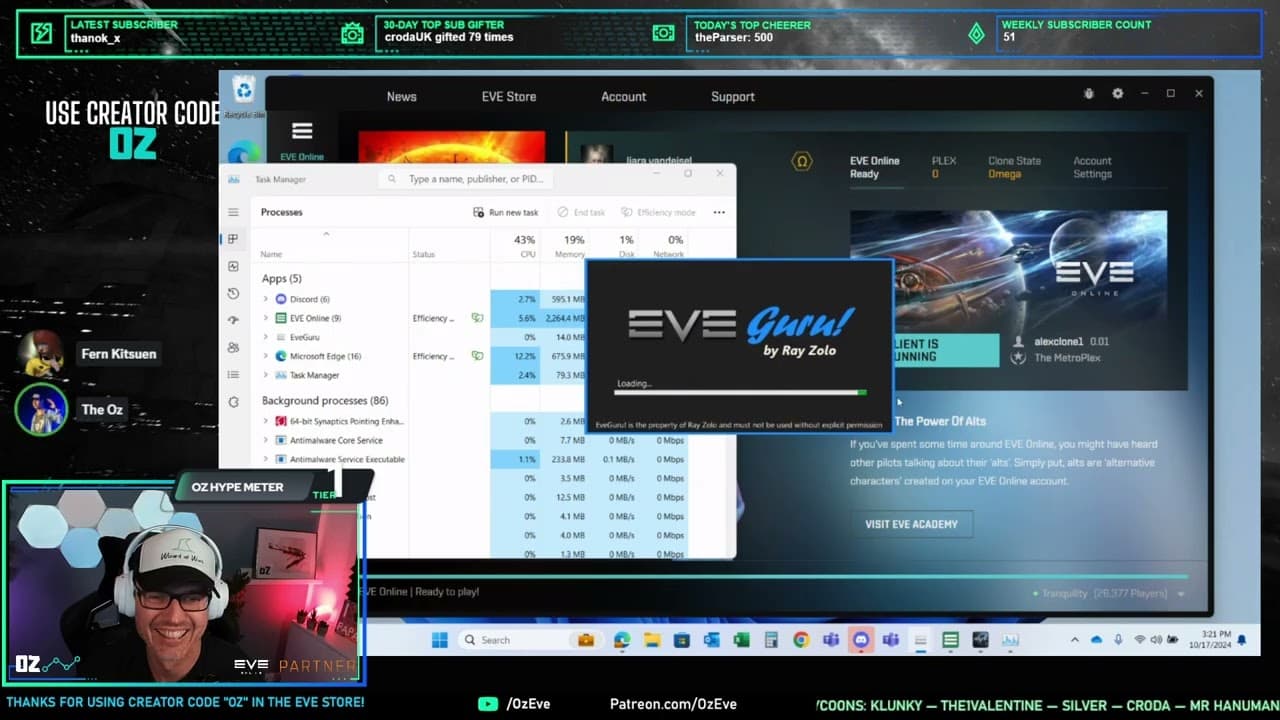Open Microsoft Edge from taskbar

pyautogui.click(x=622, y=640)
